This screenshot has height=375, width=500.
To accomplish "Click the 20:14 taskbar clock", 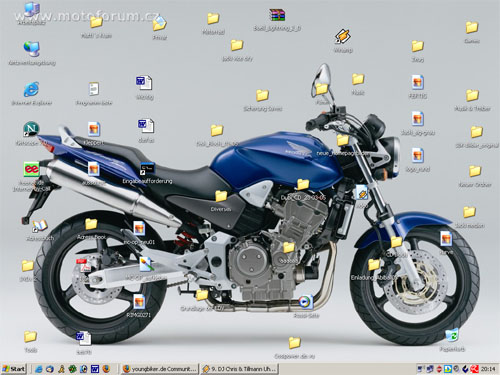I will (x=488, y=369).
